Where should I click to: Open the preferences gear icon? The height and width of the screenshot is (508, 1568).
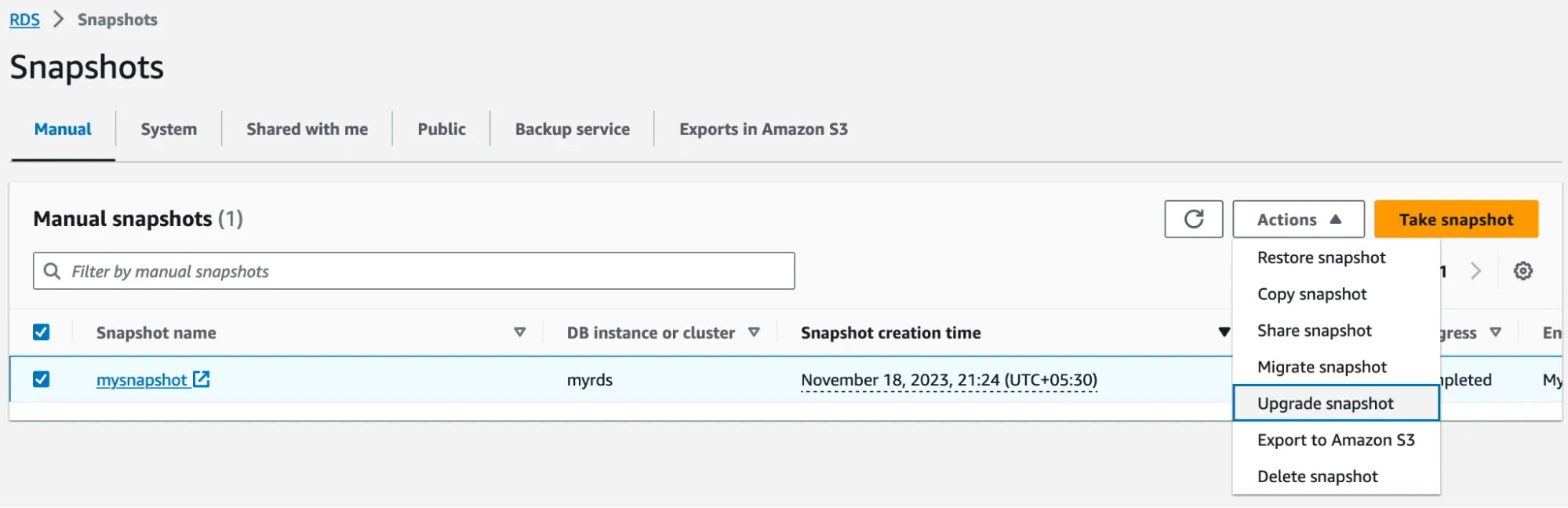[x=1523, y=270]
